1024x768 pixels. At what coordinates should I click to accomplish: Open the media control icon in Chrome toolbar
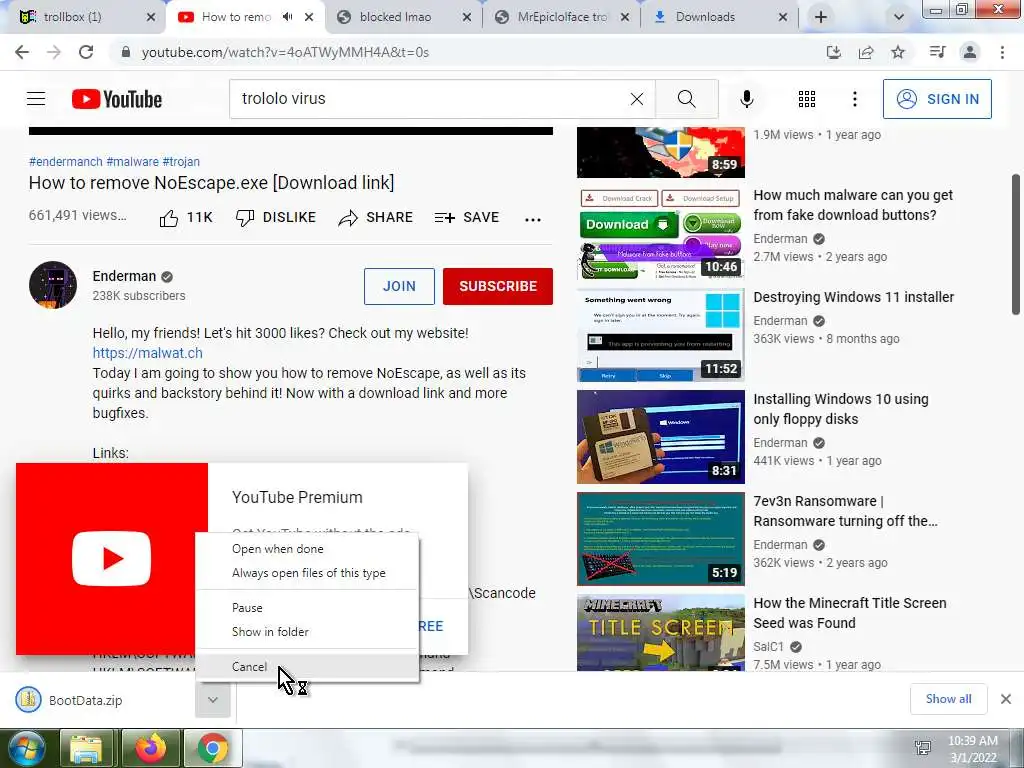tap(937, 52)
